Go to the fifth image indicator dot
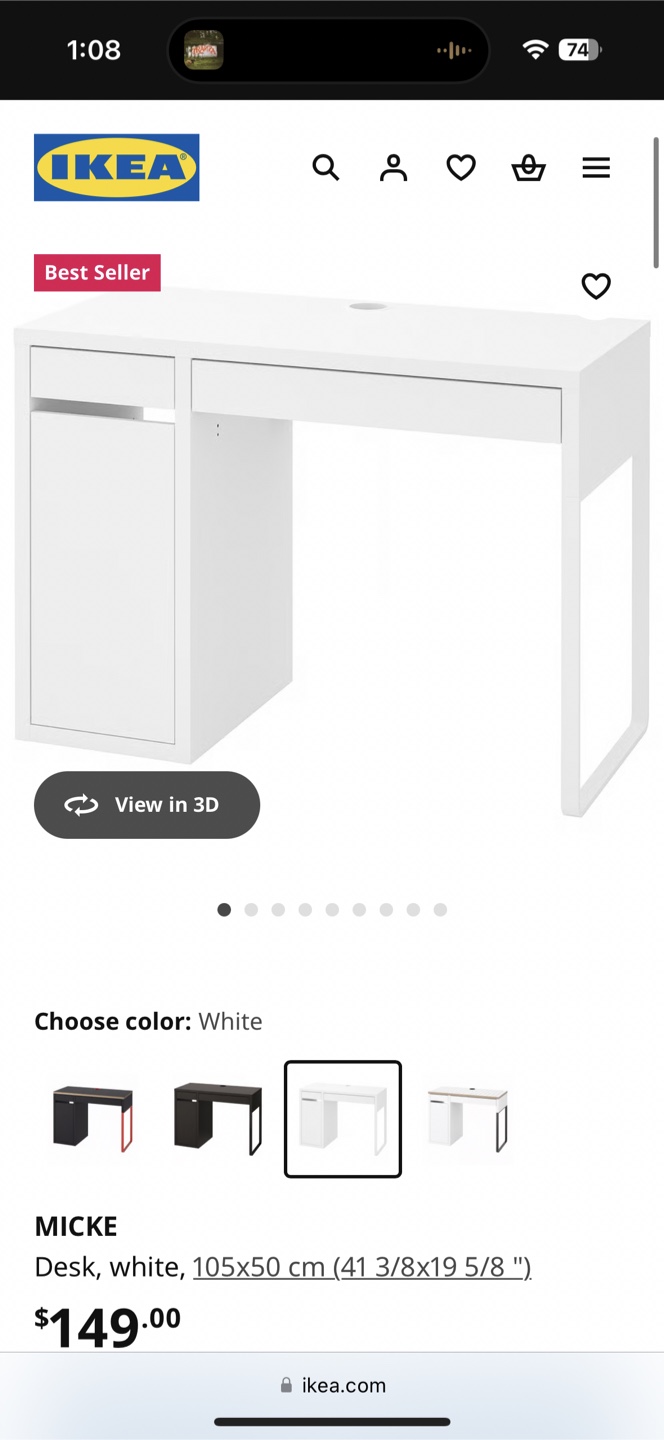664x1440 pixels. [332, 910]
